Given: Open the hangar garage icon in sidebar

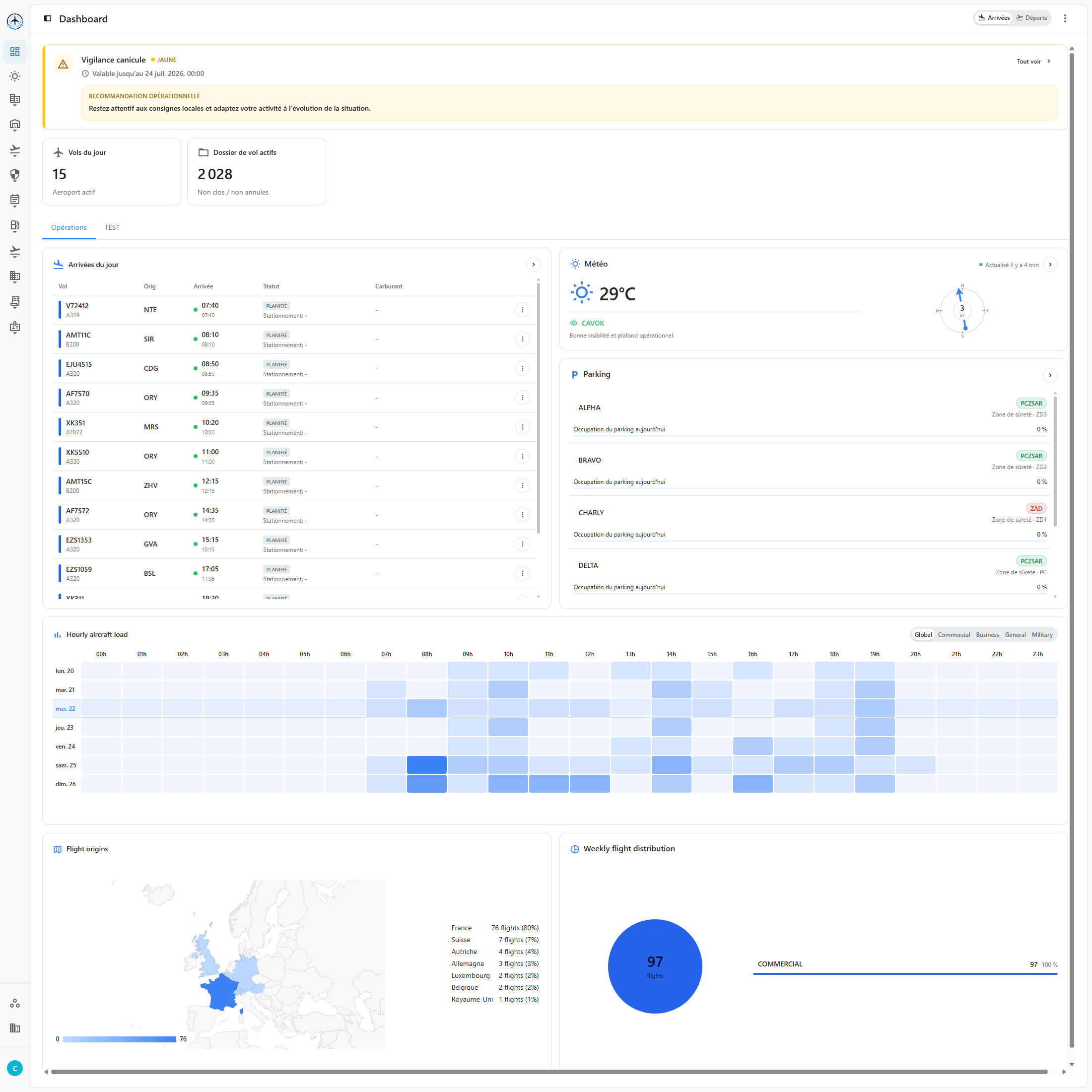Looking at the screenshot, I should [15, 126].
